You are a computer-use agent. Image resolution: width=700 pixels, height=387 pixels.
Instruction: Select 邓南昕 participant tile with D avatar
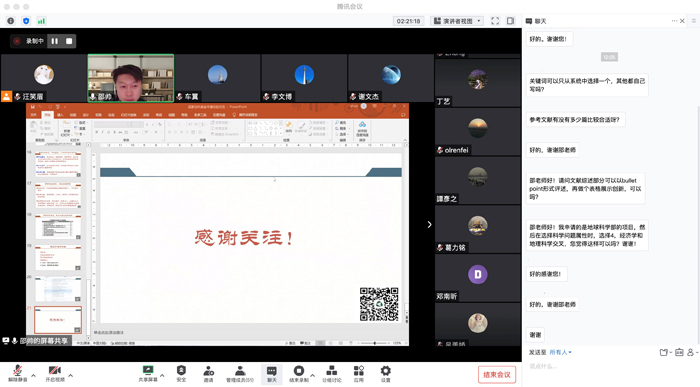(478, 278)
